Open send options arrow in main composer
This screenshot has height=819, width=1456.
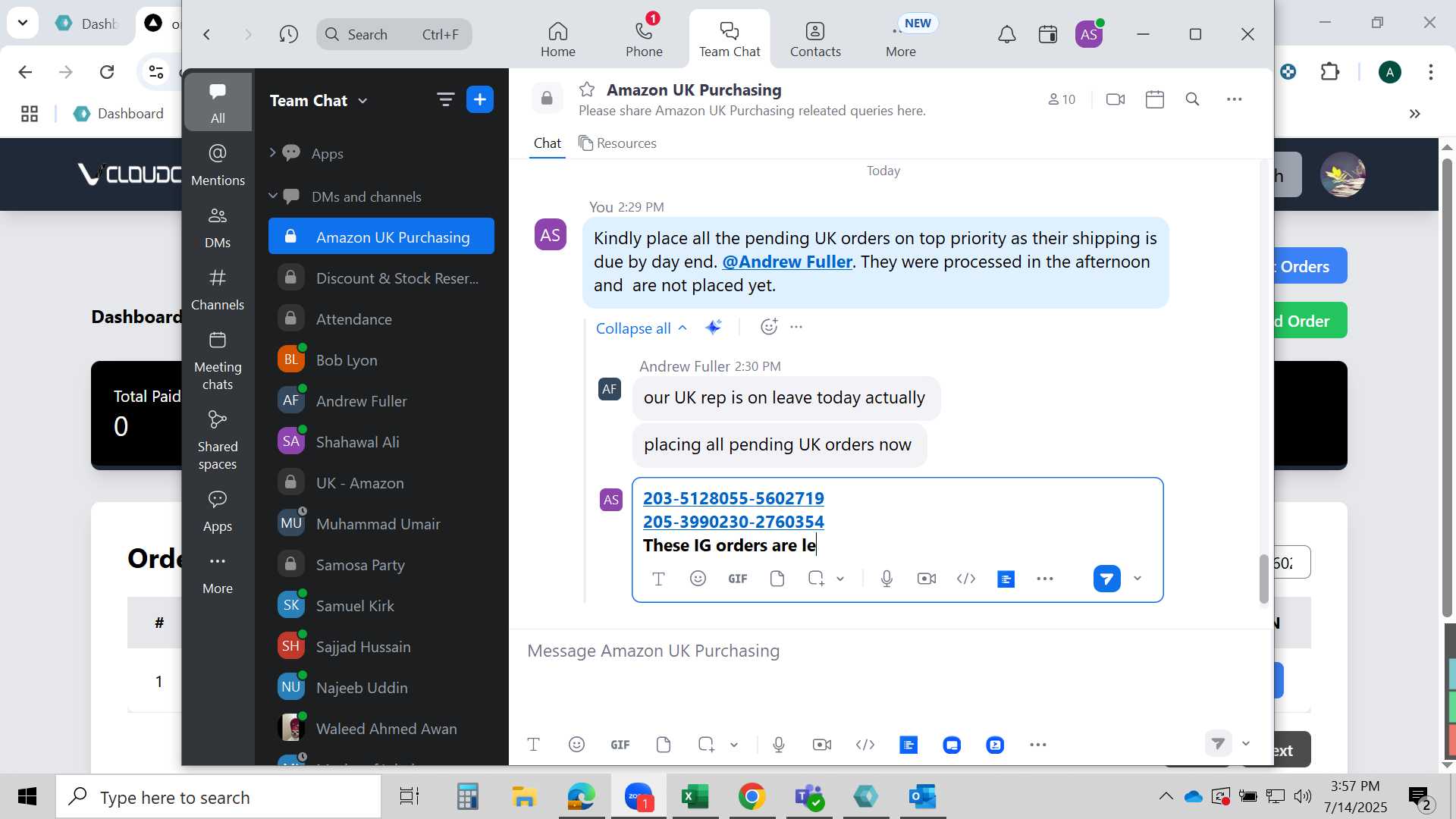coord(1246,744)
